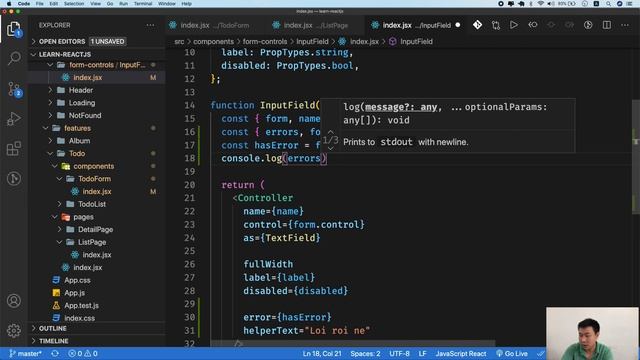The height and width of the screenshot is (360, 640).
Task: Click the components breadcrumb
Action: [x=213, y=42]
